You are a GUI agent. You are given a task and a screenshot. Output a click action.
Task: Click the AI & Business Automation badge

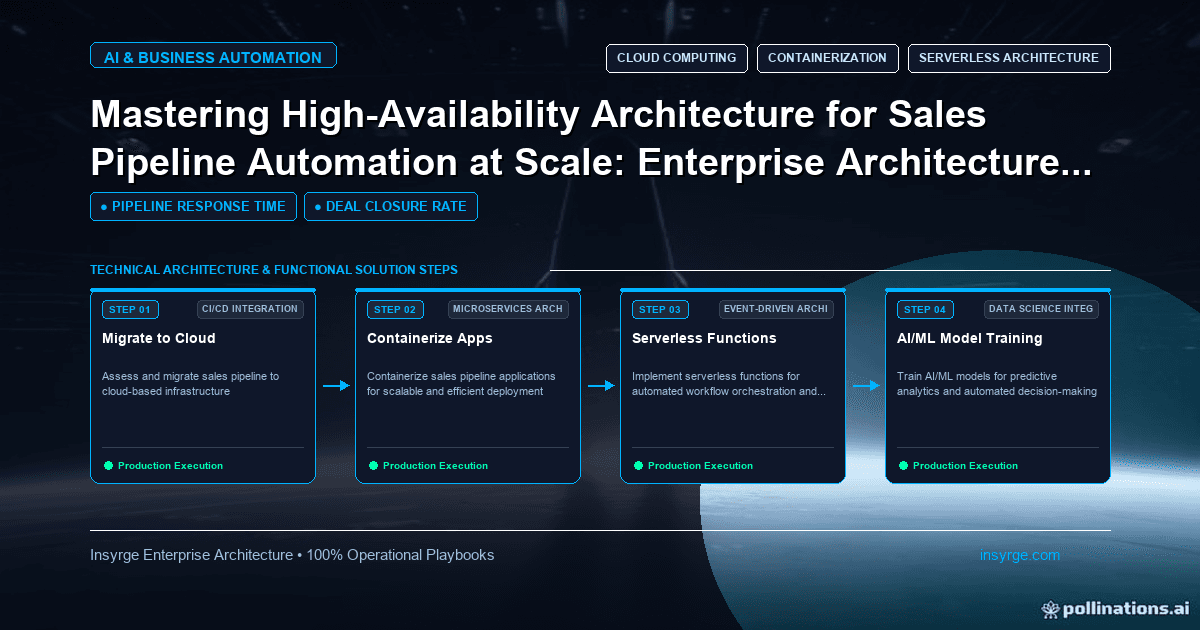(213, 57)
